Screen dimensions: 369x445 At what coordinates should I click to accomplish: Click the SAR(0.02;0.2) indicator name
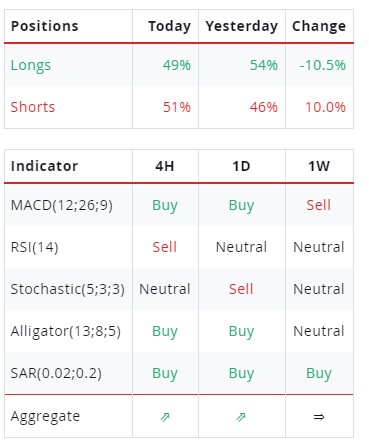pos(56,373)
